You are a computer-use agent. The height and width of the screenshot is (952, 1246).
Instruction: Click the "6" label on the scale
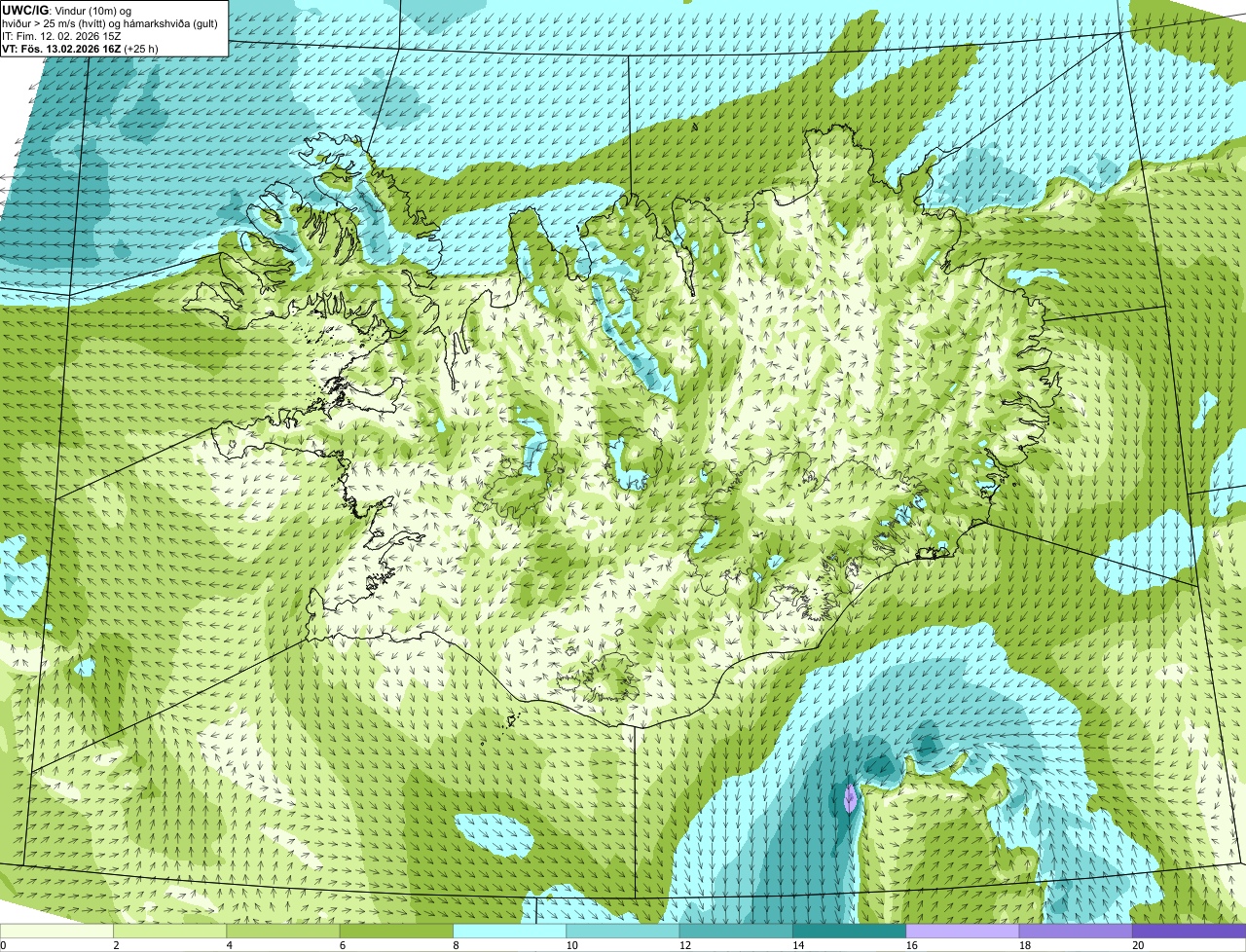[342, 945]
